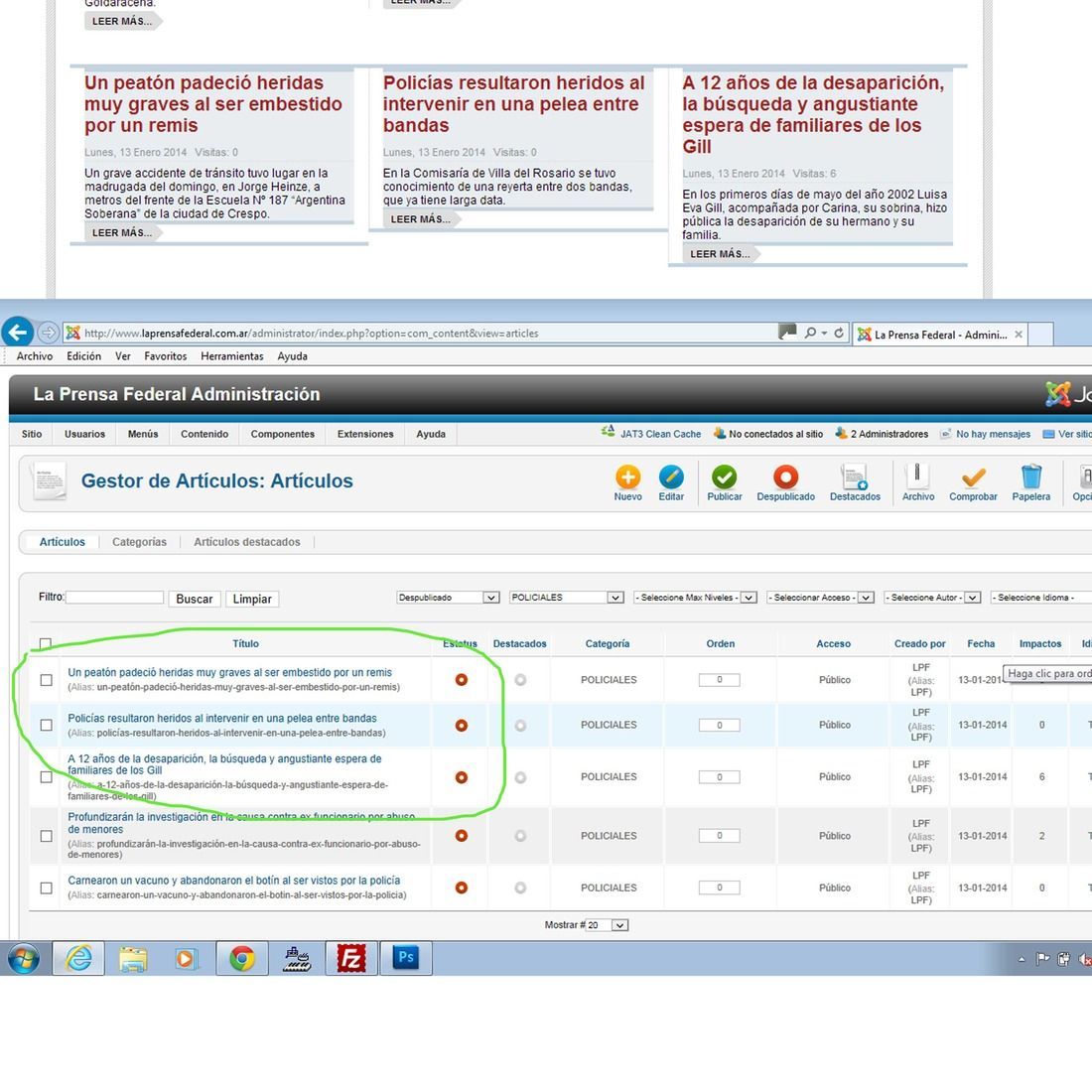Click the Buscar filter button
This screenshot has width=1092, height=1092.
pyautogui.click(x=195, y=599)
